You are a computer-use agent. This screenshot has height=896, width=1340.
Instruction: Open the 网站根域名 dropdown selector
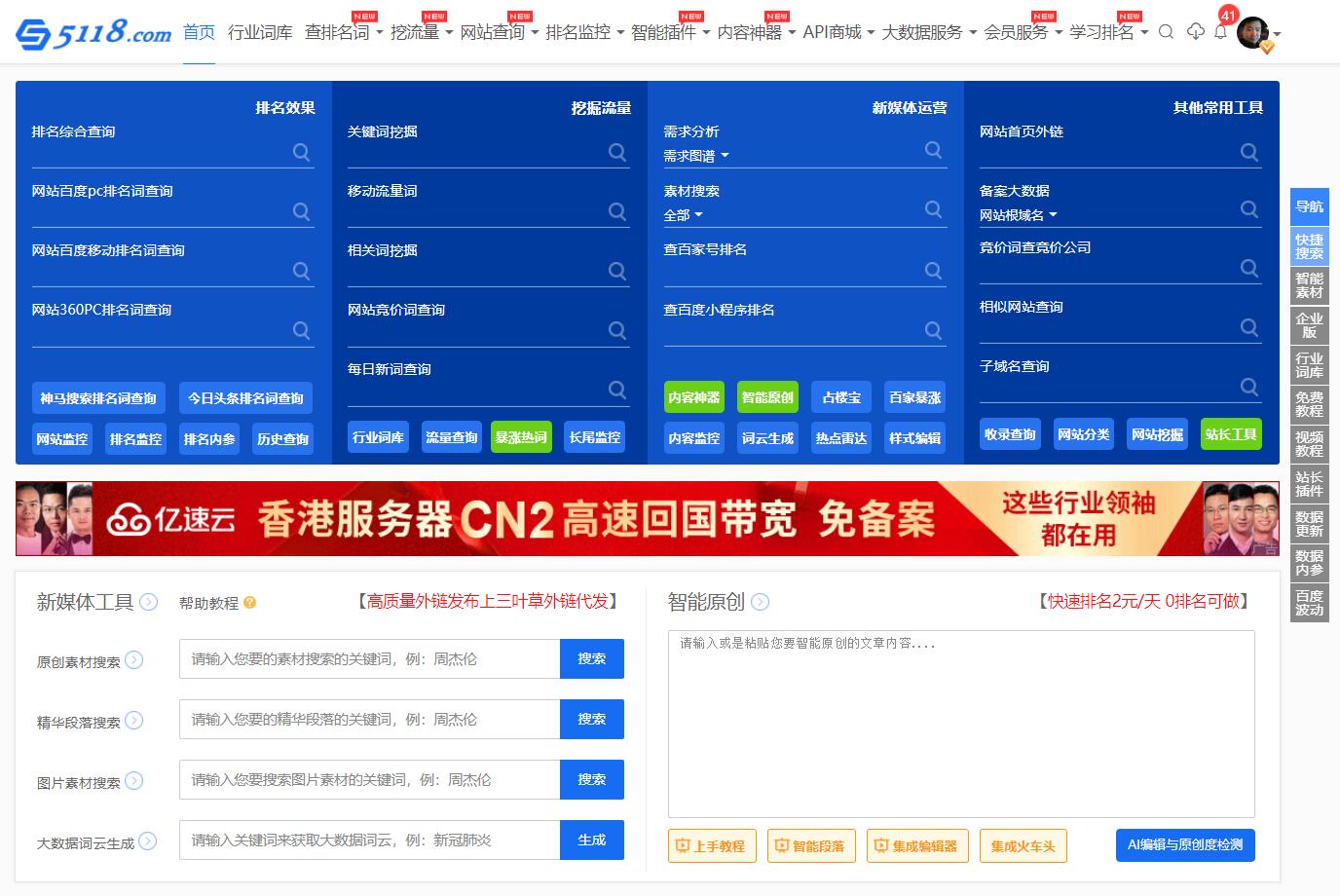tap(1018, 215)
